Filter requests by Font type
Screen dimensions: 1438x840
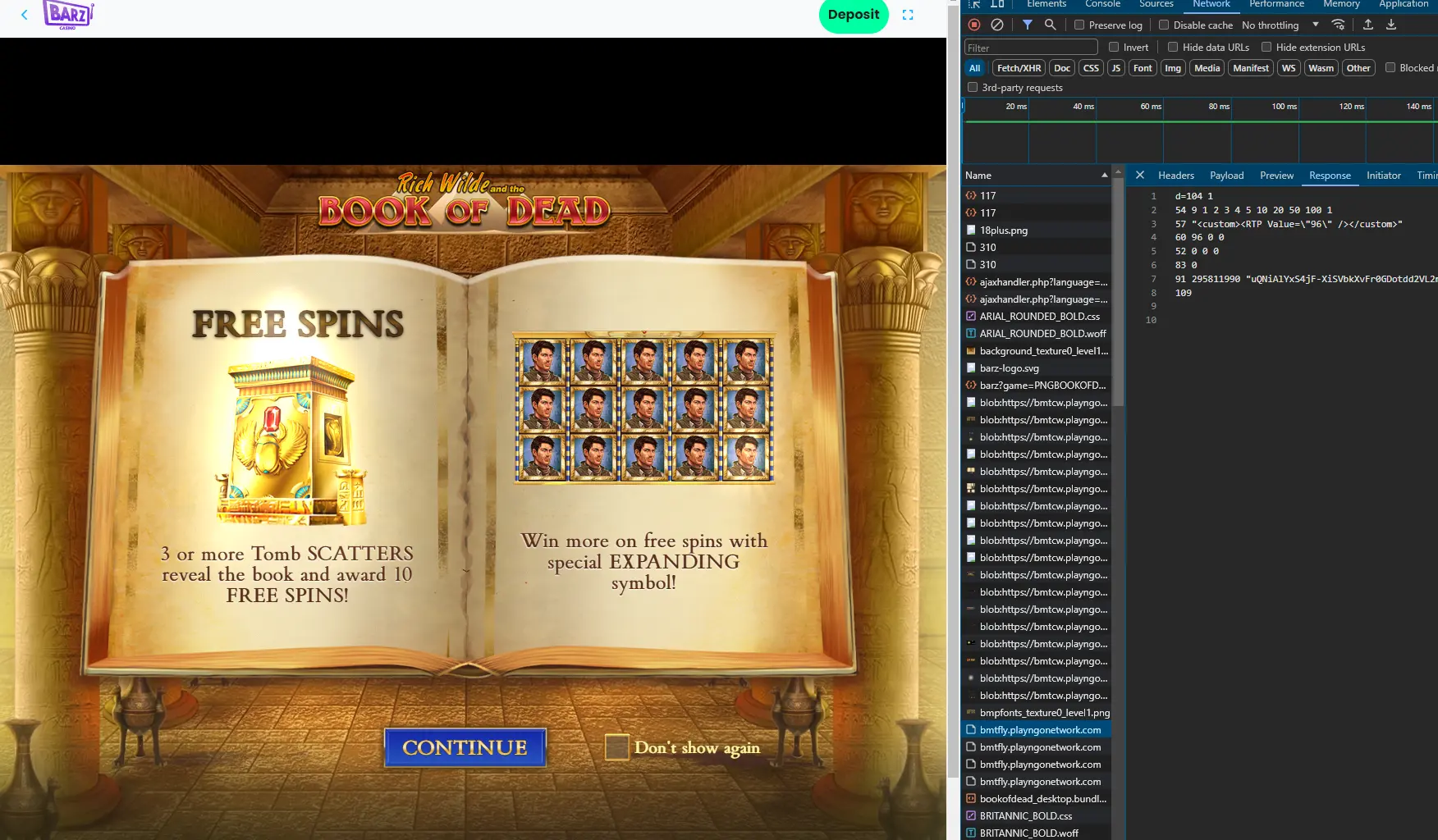tap(1143, 68)
